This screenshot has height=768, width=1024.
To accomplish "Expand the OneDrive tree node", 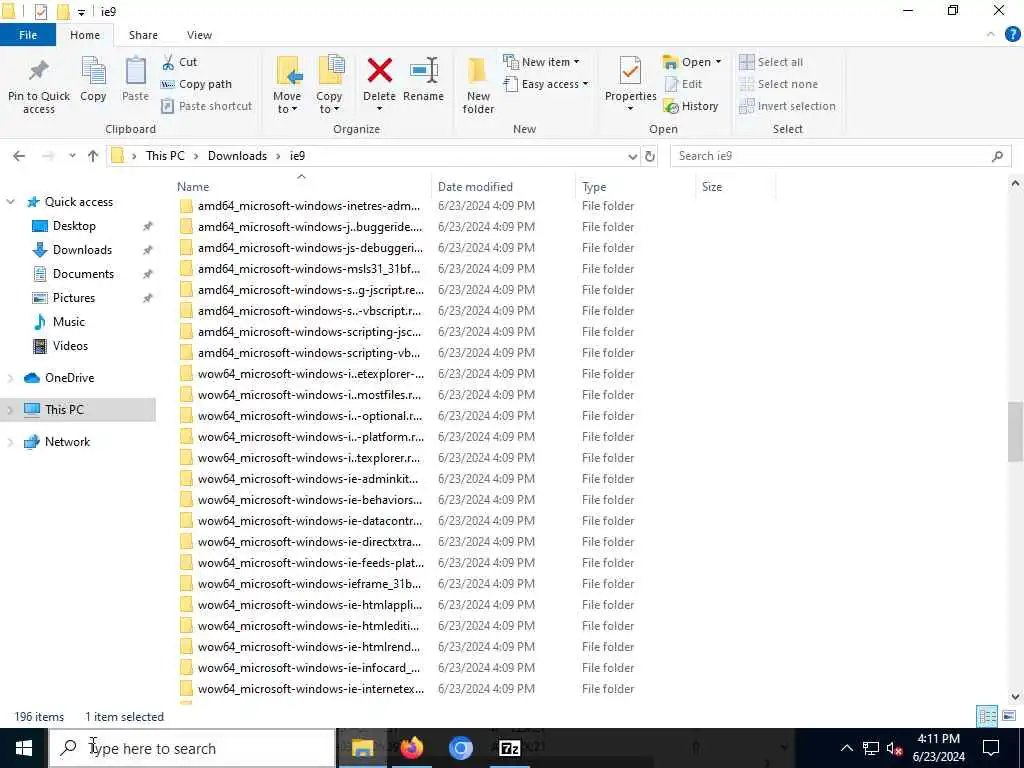I will pyautogui.click(x=10, y=377).
